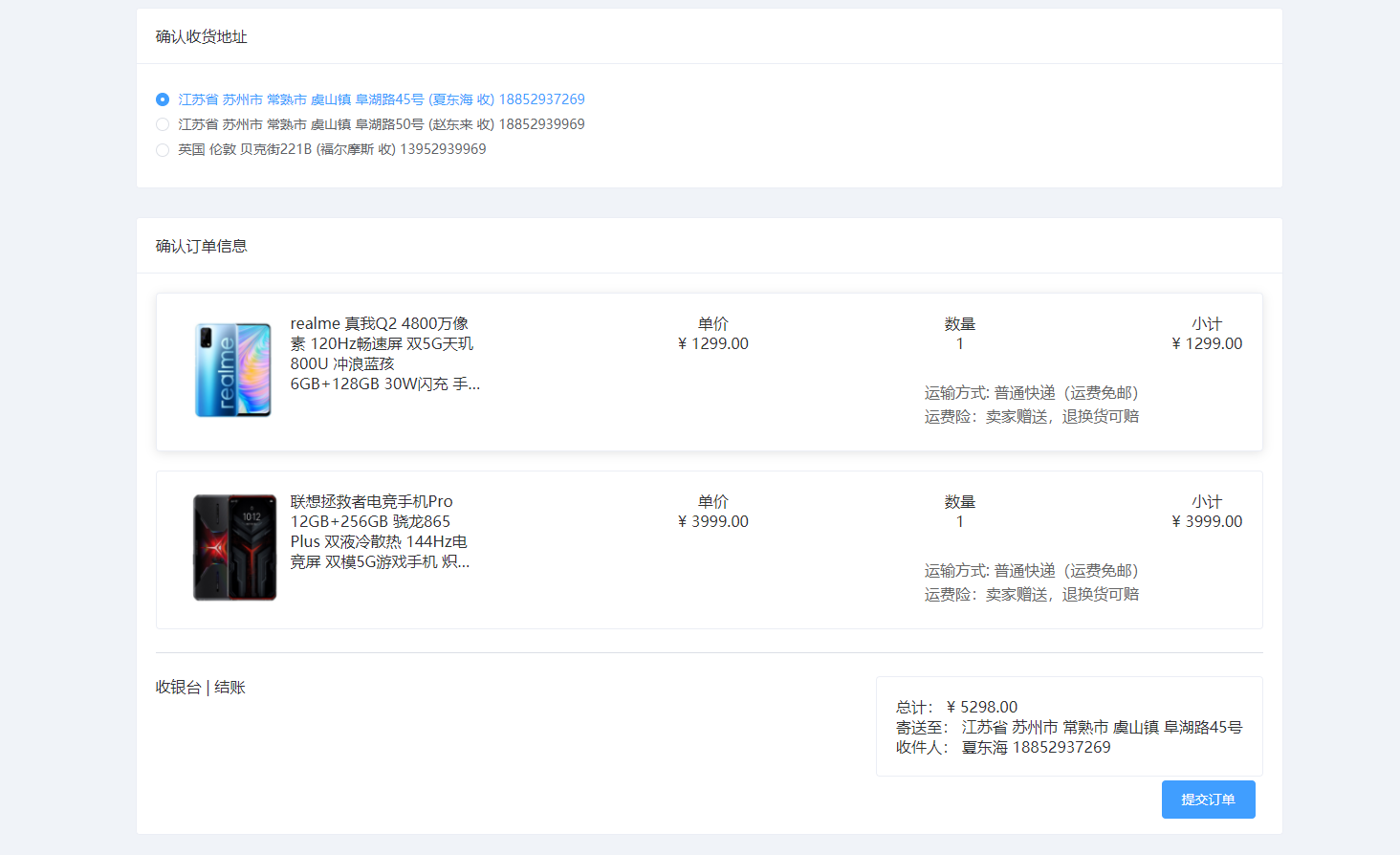Click address text 阜湖路50号 (赵东来 收)
Screen dimensions: 1400x855
pos(382,124)
